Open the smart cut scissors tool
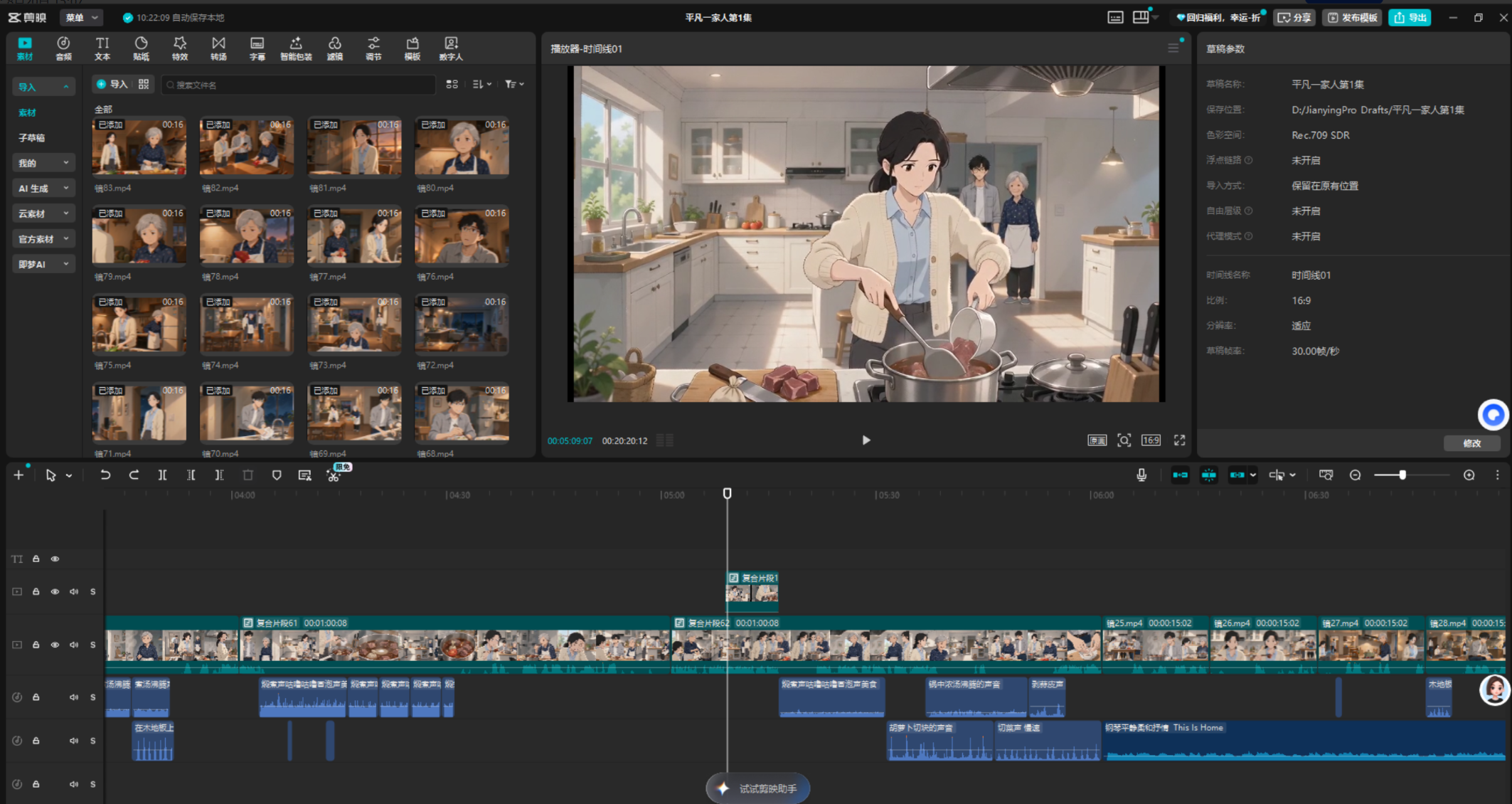Screen dimensions: 1512x804 point(334,475)
